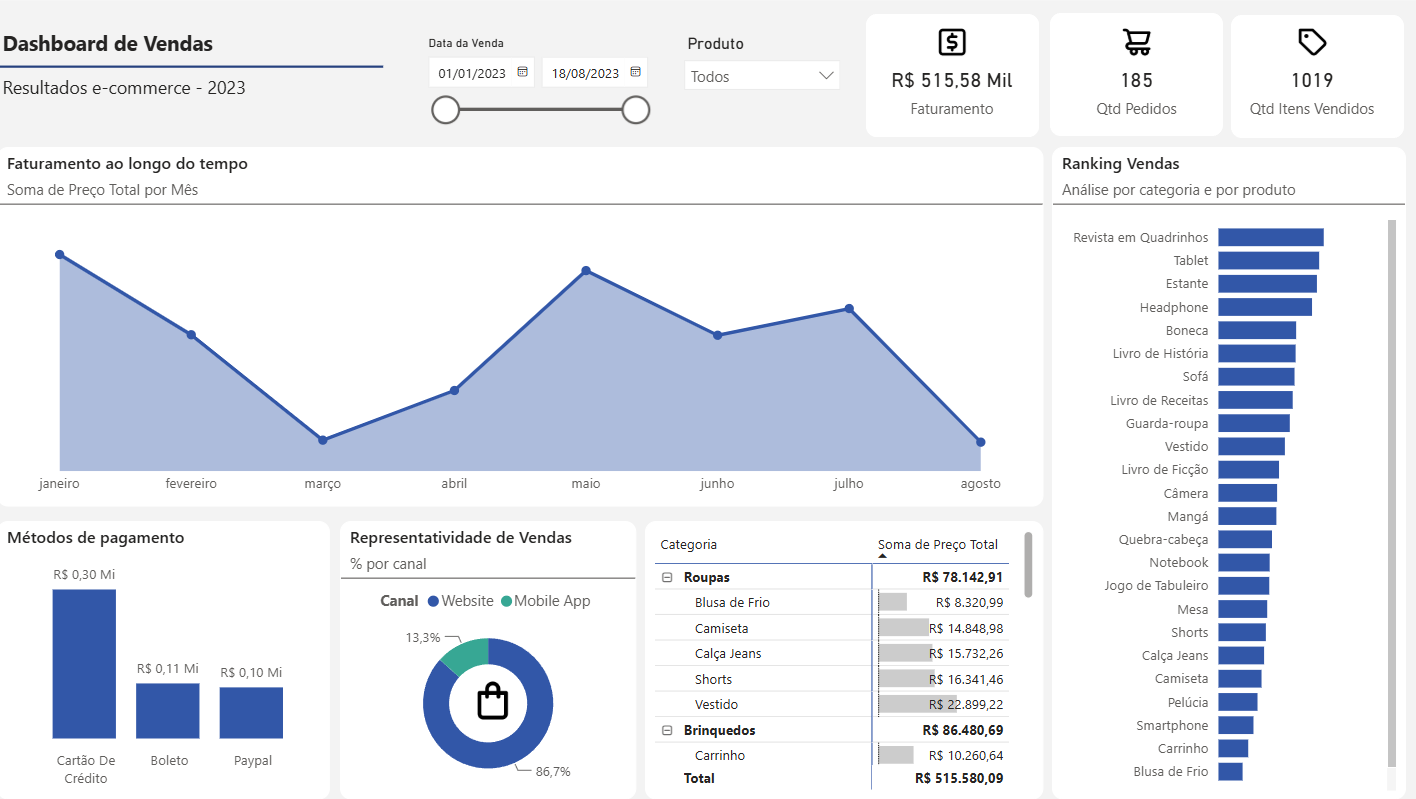The height and width of the screenshot is (799, 1416).
Task: Click the Camiseta table row label
Action: click(722, 629)
